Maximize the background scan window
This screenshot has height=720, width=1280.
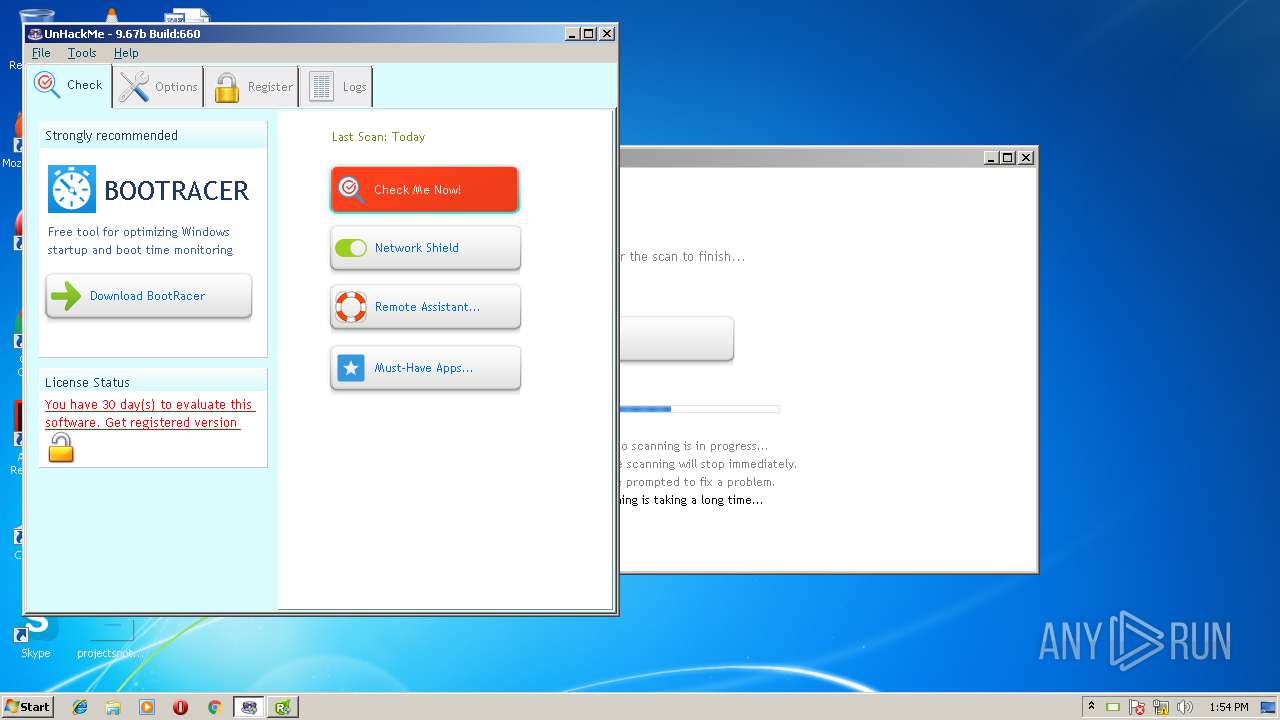coord(1008,157)
